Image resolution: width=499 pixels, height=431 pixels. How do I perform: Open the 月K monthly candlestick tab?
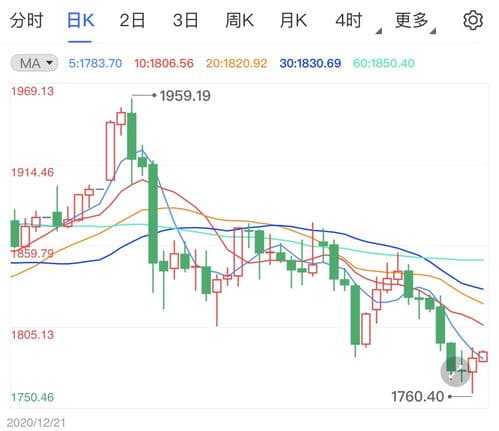(293, 20)
